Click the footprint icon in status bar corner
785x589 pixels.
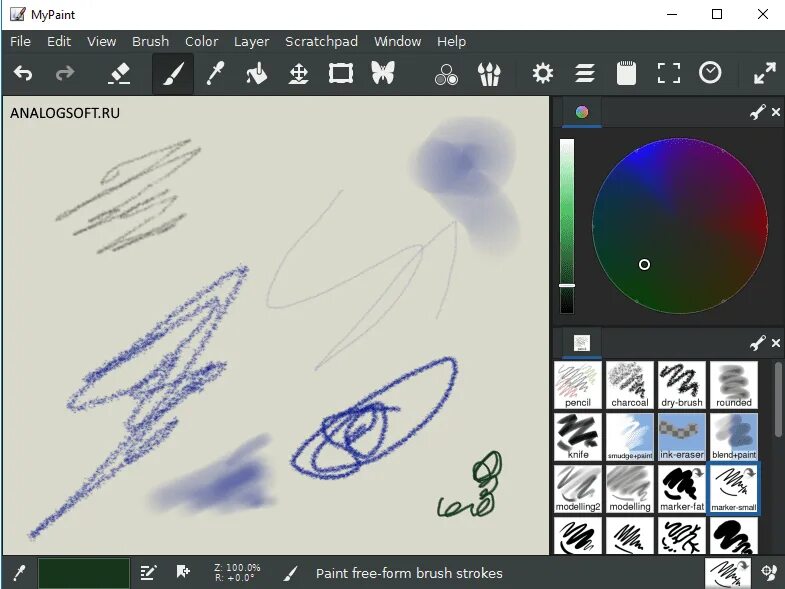click(x=769, y=572)
